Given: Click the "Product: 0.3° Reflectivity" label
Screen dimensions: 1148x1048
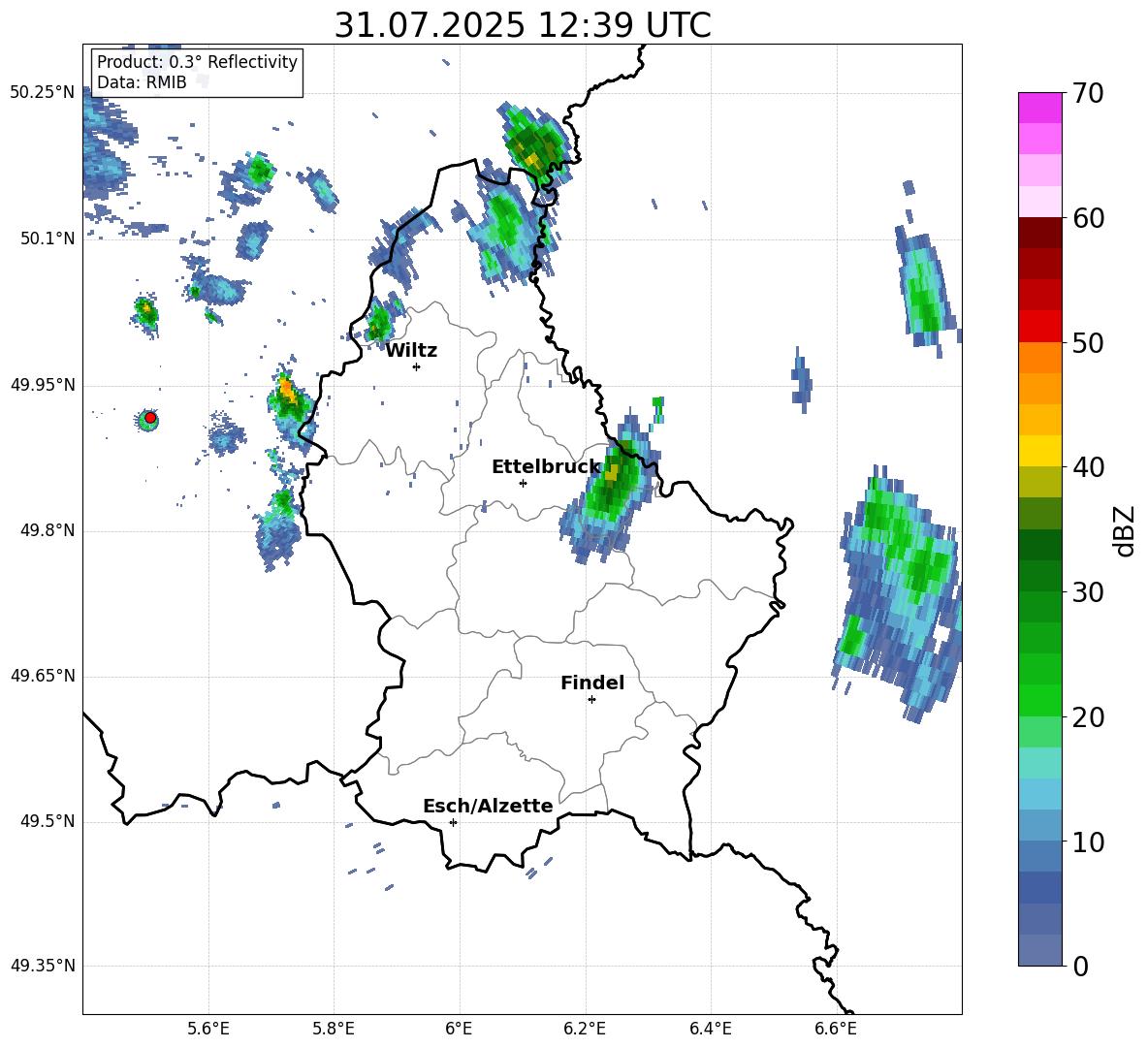Looking at the screenshot, I should (197, 61).
